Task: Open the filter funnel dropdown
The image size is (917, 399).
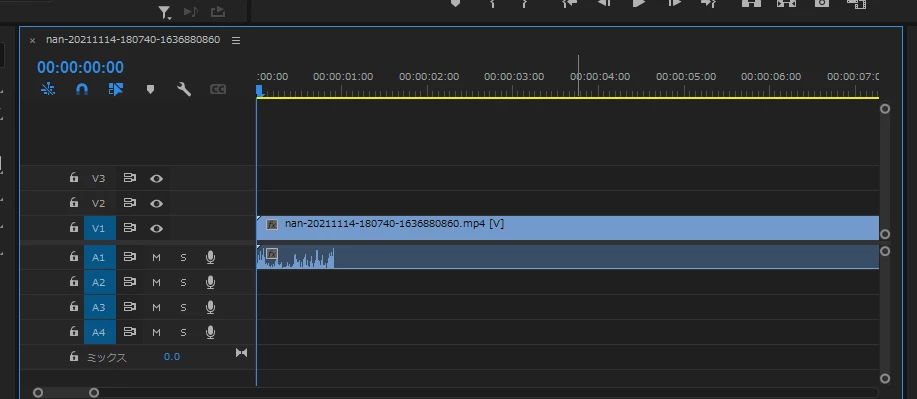Action: [165, 12]
